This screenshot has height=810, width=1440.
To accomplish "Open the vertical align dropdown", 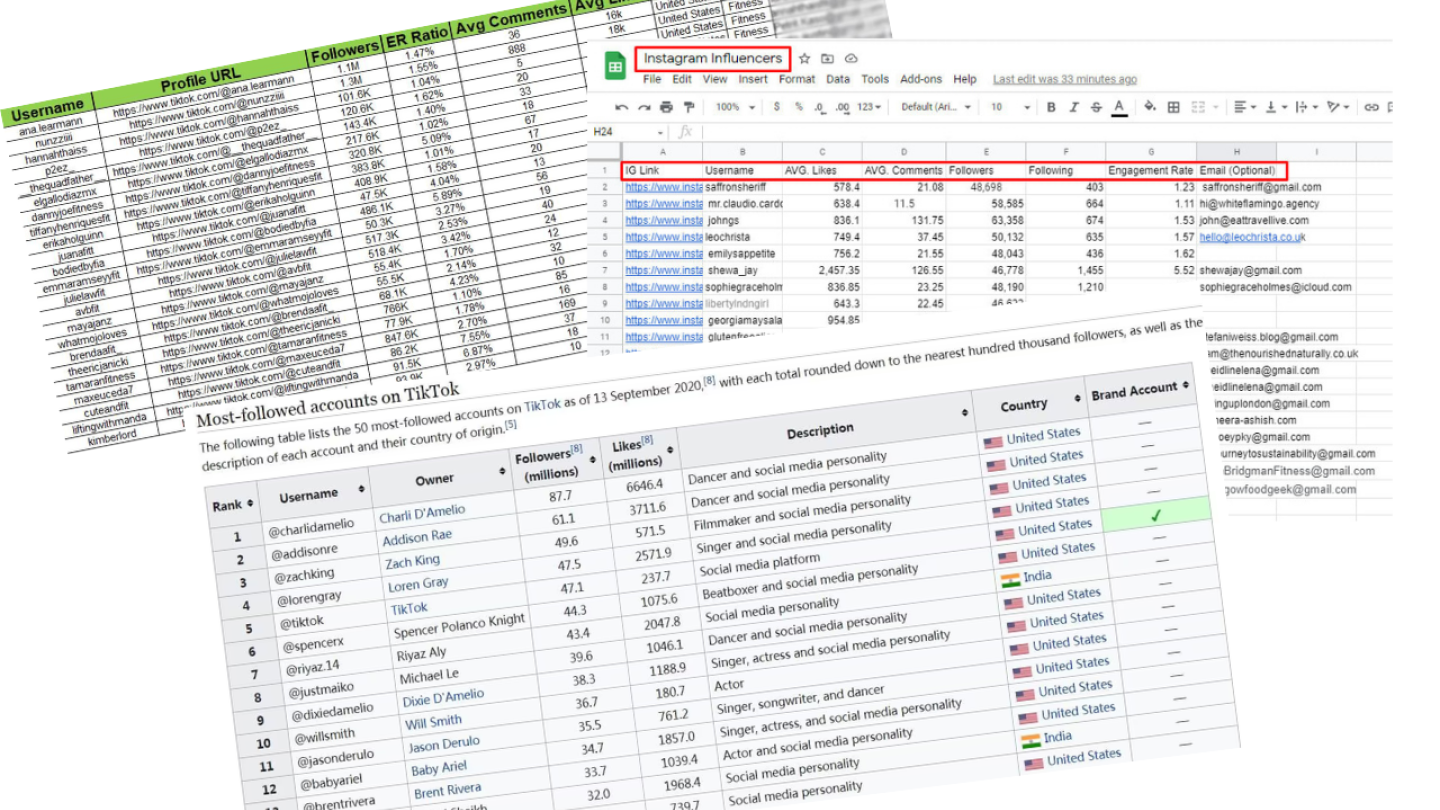I will coord(1276,107).
